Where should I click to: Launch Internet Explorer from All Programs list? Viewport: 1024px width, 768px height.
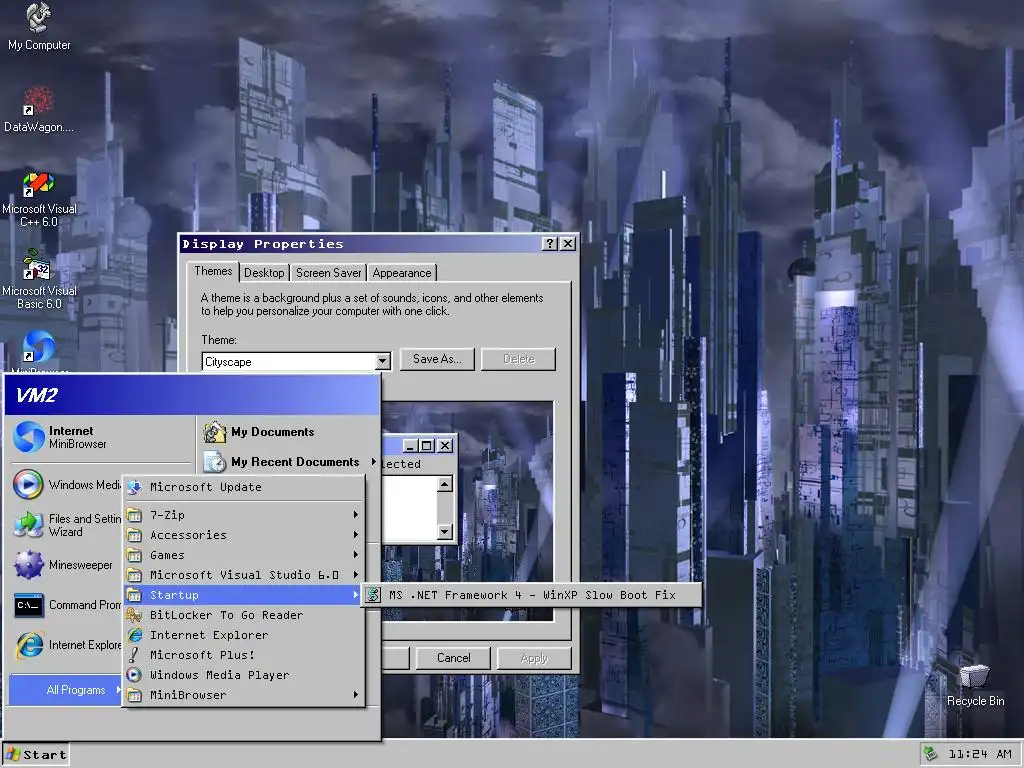pos(244,635)
